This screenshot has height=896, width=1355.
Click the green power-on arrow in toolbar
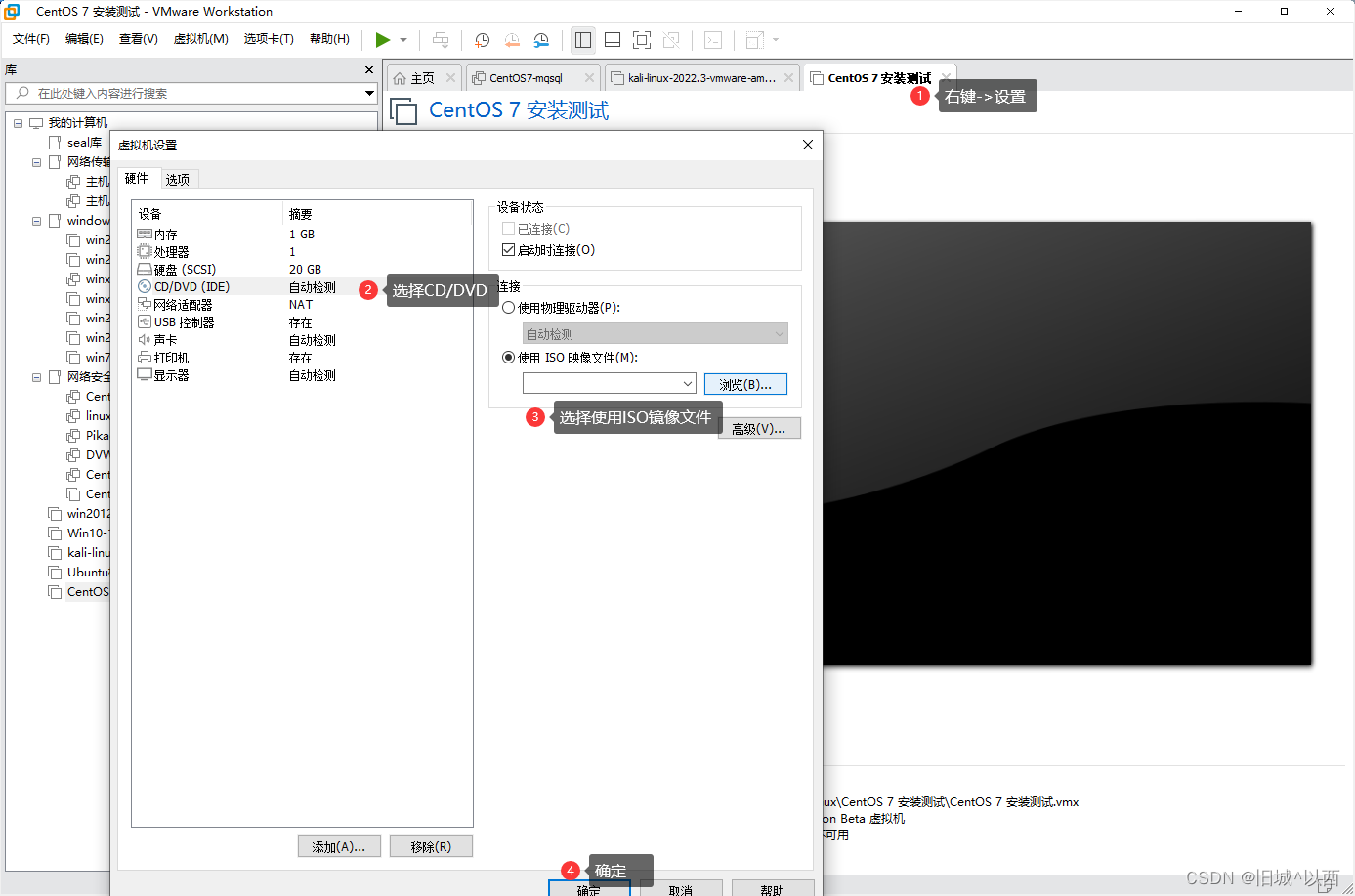pyautogui.click(x=383, y=40)
